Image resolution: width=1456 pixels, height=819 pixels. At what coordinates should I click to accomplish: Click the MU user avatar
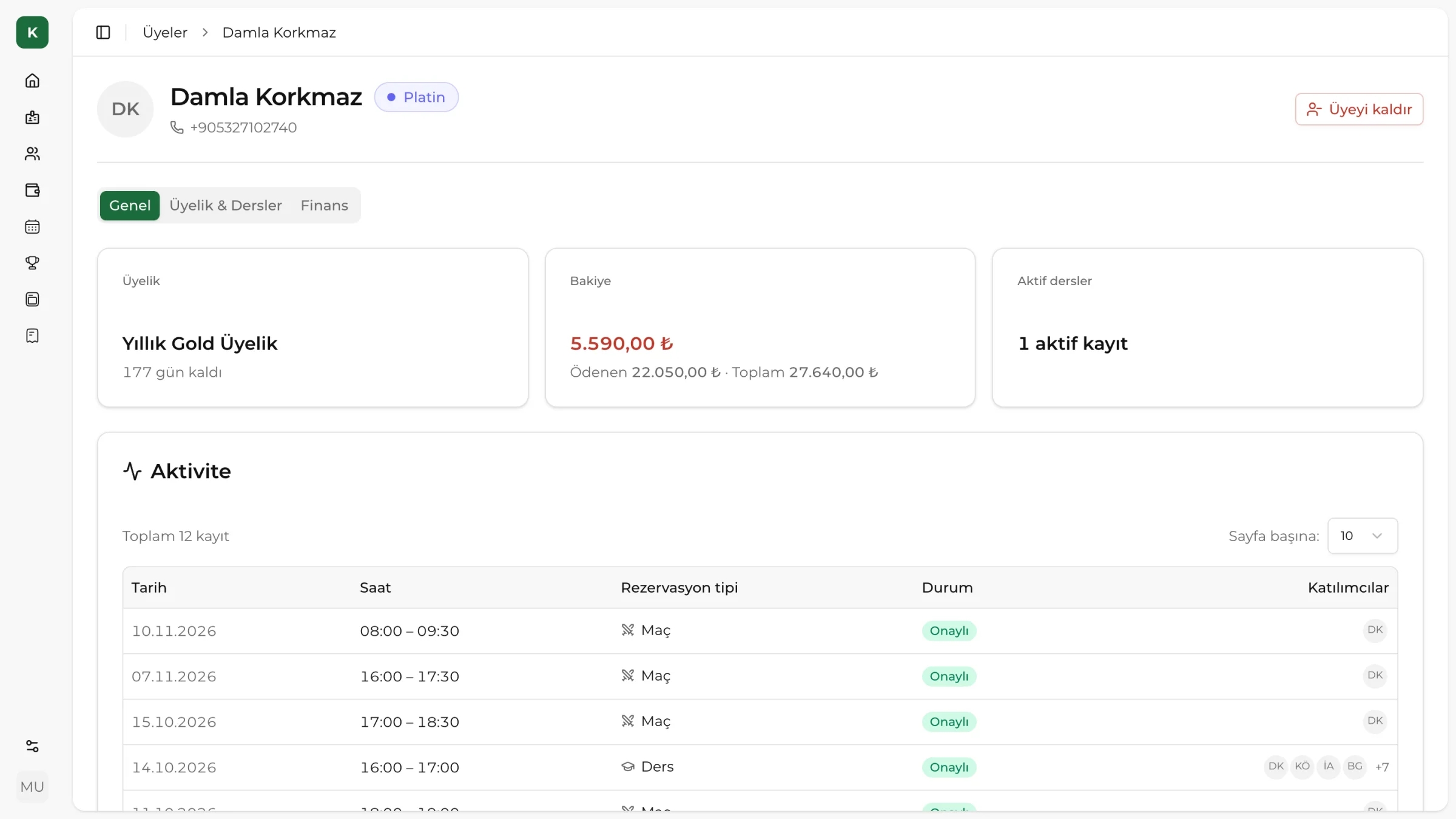(x=32, y=787)
